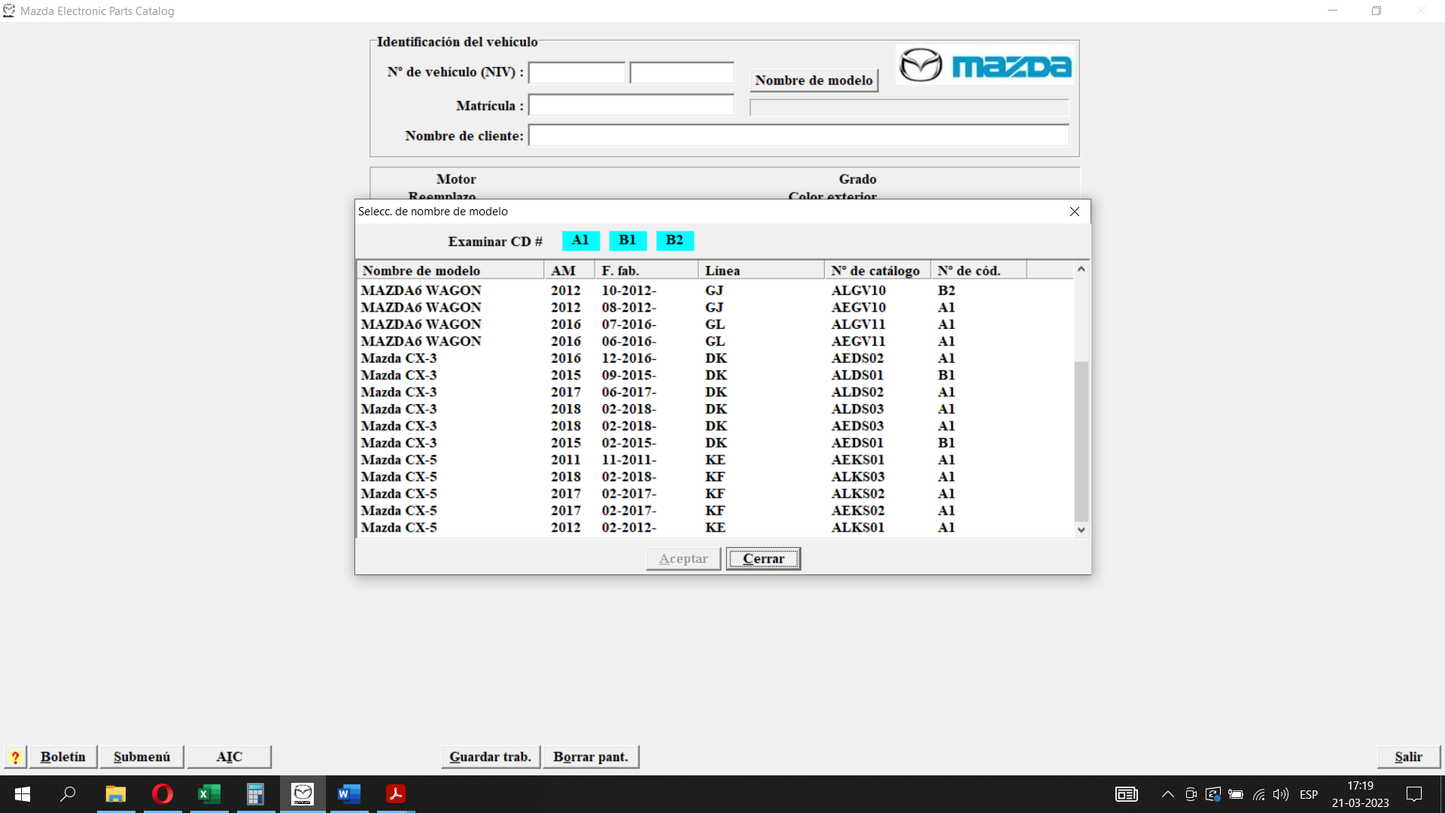Click Borrar pant. button
The image size is (1445, 813).
click(591, 757)
